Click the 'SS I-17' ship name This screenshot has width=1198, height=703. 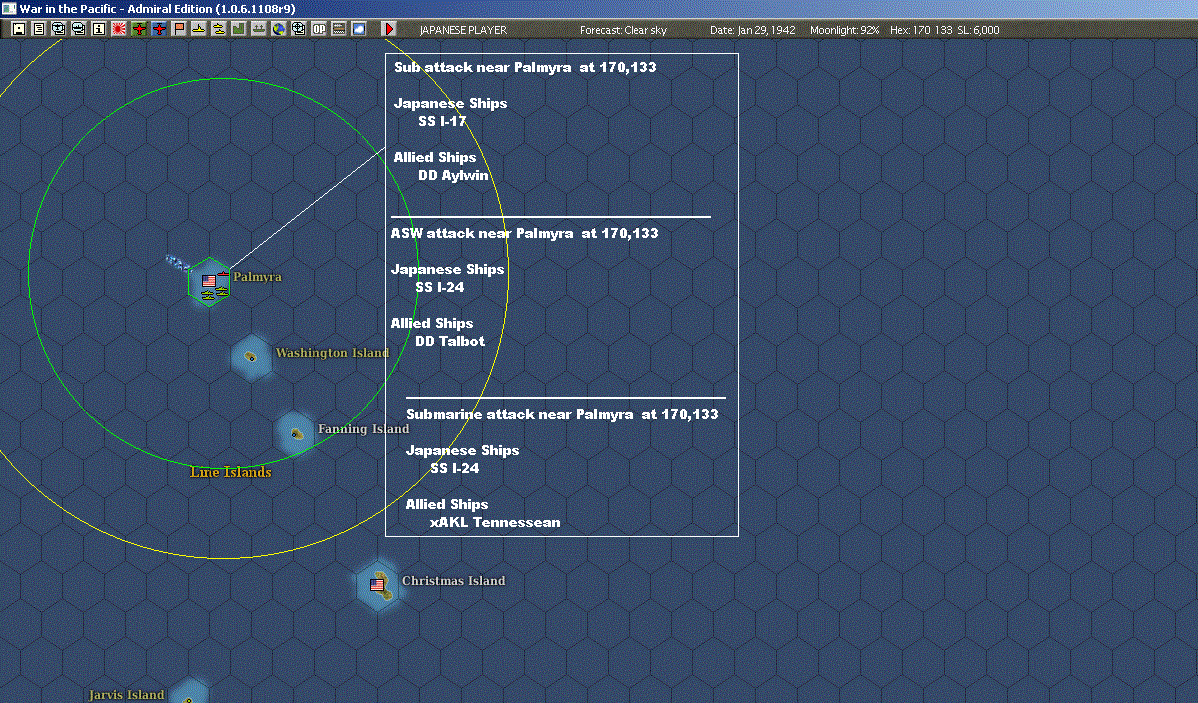coord(442,121)
